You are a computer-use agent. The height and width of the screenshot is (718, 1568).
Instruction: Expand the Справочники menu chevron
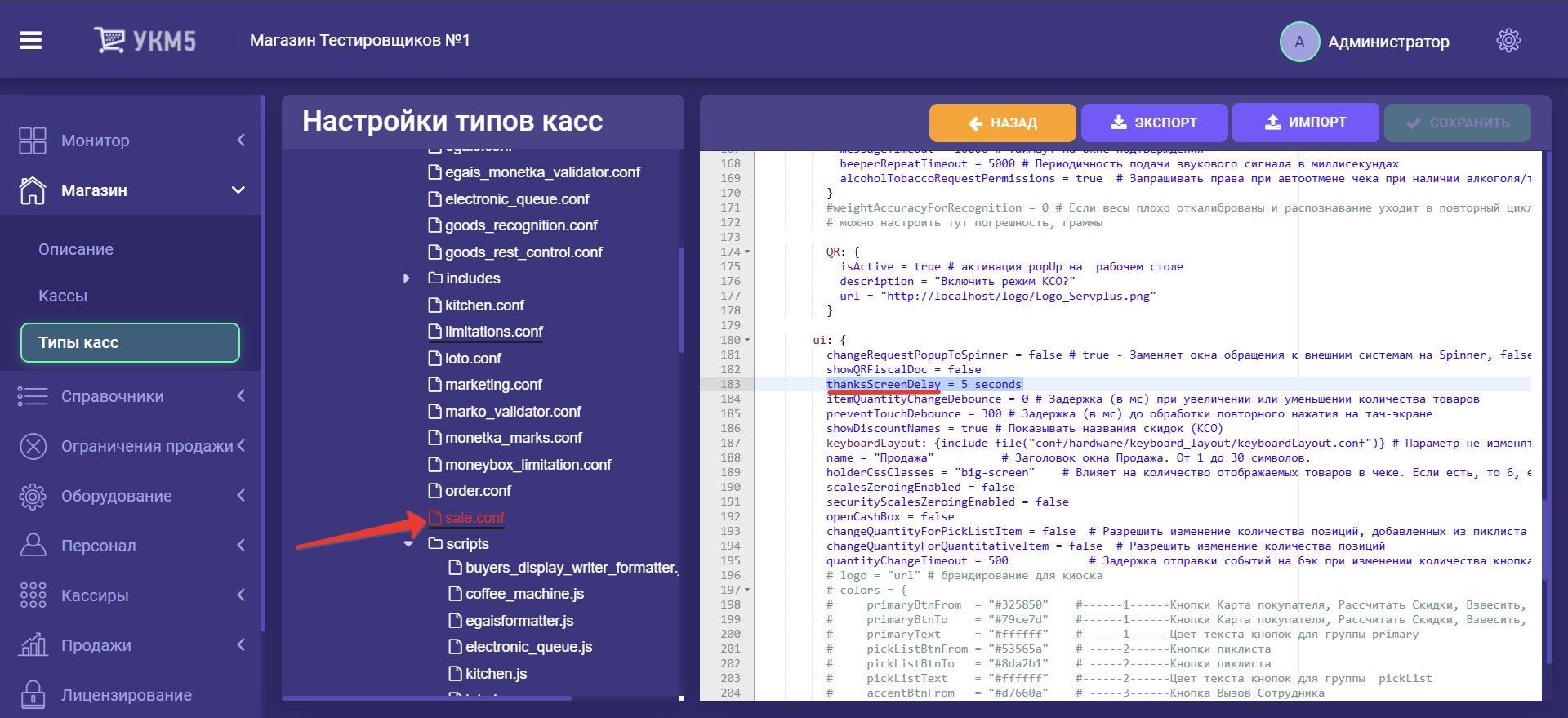click(x=241, y=396)
